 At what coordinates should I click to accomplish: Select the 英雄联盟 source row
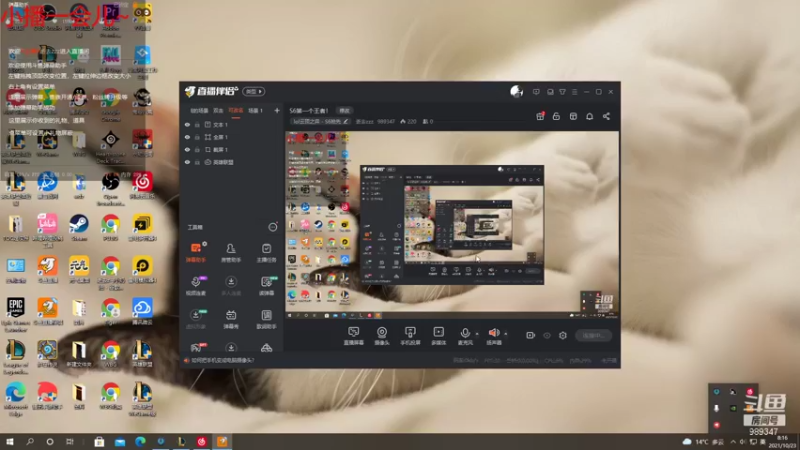pos(232,162)
